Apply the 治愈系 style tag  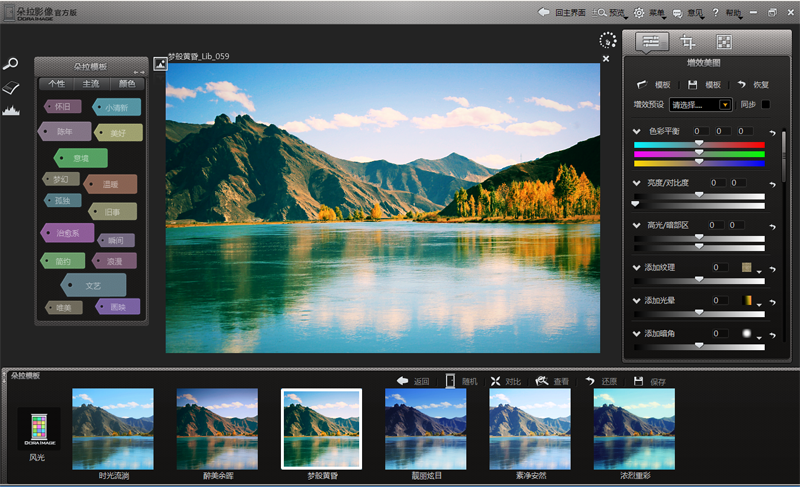[68, 233]
